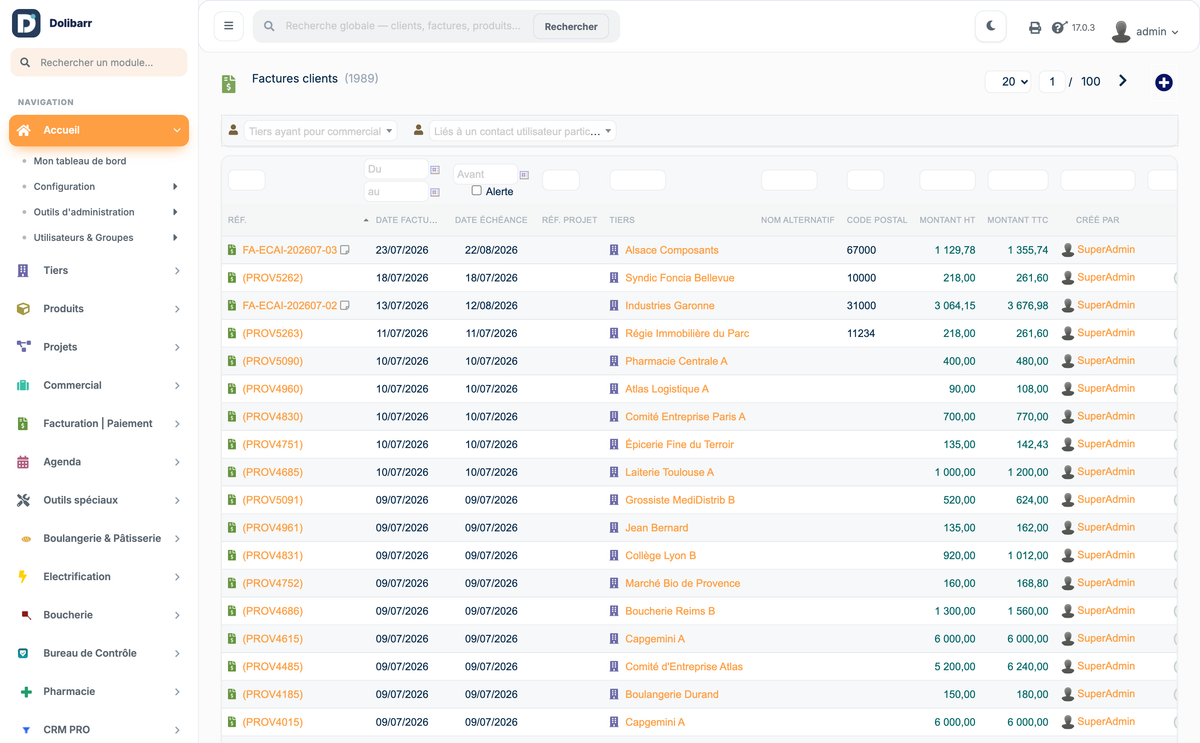The height and width of the screenshot is (743, 1200).
Task: Open Boulangerie & Pâtisserie icon
Action: coord(24,539)
